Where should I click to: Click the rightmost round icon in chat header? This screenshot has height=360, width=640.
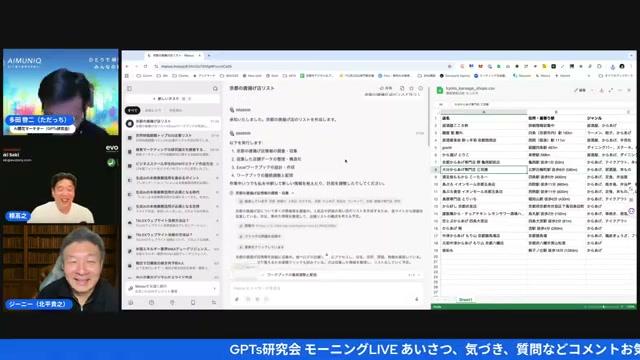pos(420,88)
